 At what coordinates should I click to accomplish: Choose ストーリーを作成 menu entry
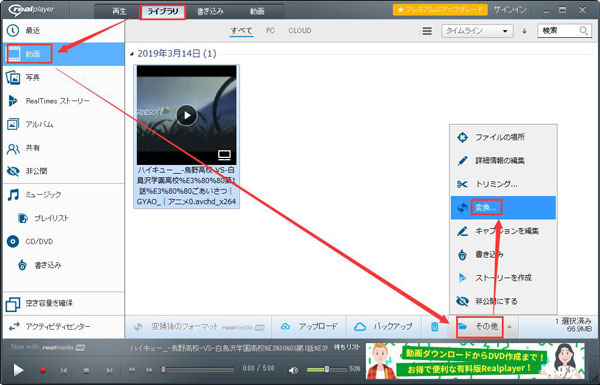coord(503,278)
